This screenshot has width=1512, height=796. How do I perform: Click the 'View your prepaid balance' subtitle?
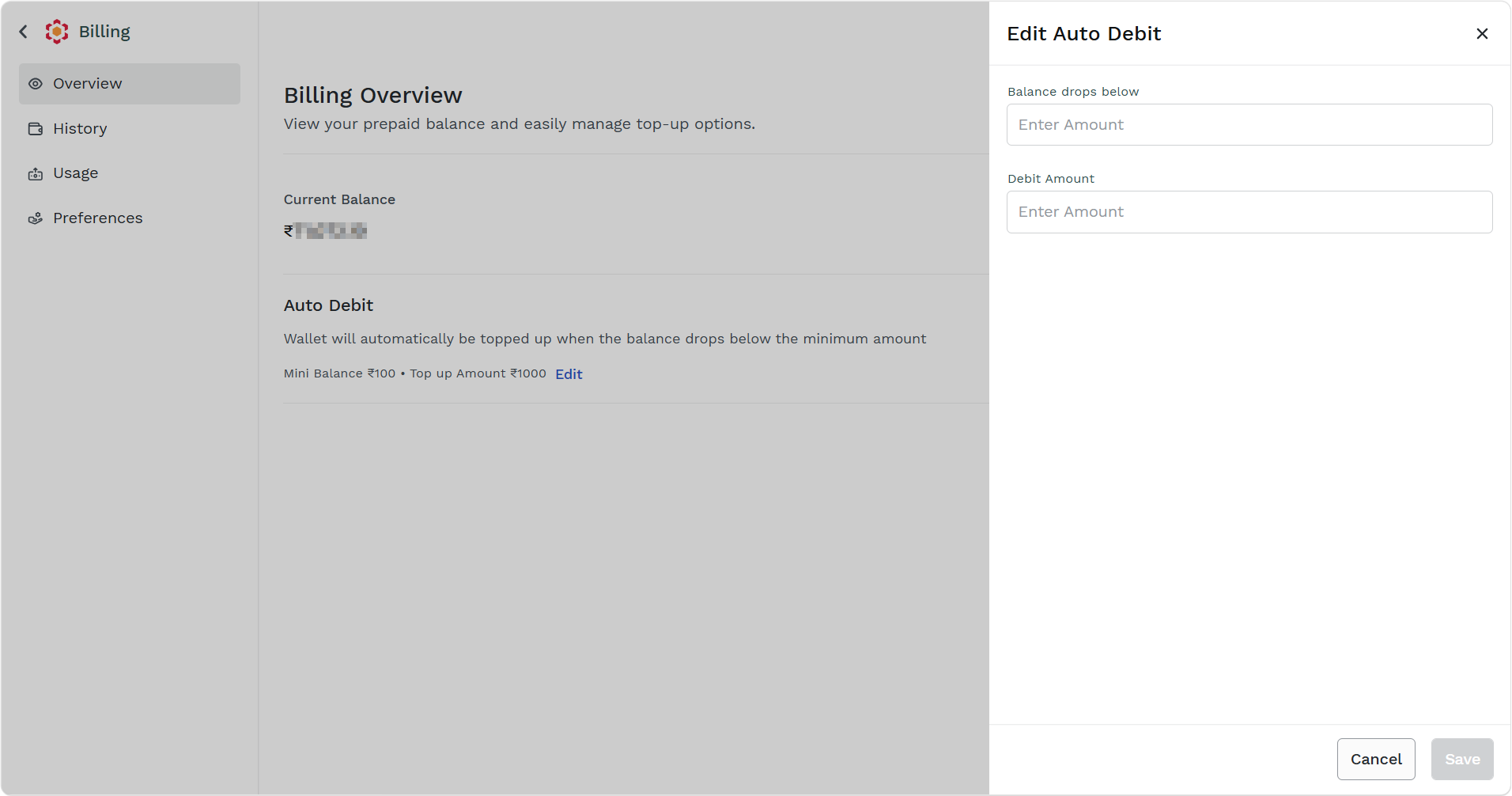click(520, 124)
